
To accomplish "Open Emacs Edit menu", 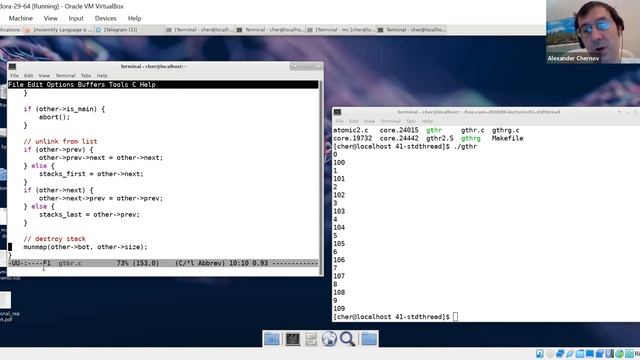I will coord(35,84).
